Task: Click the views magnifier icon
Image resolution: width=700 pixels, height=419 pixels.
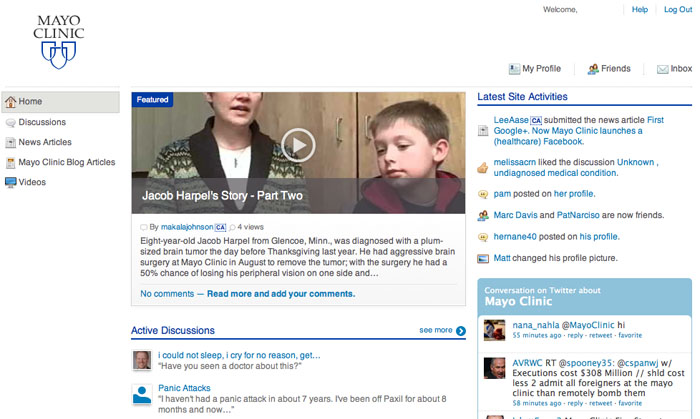Action: click(x=232, y=228)
